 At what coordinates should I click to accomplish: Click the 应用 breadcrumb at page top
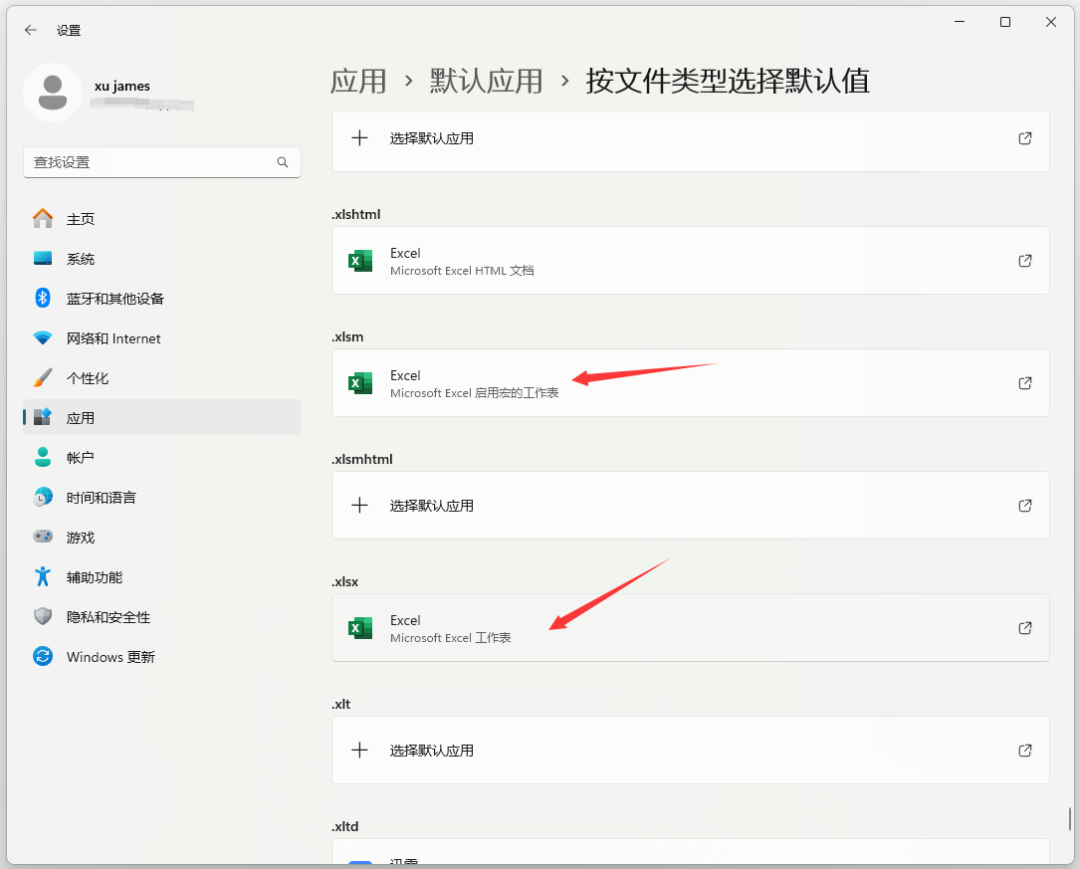(358, 81)
